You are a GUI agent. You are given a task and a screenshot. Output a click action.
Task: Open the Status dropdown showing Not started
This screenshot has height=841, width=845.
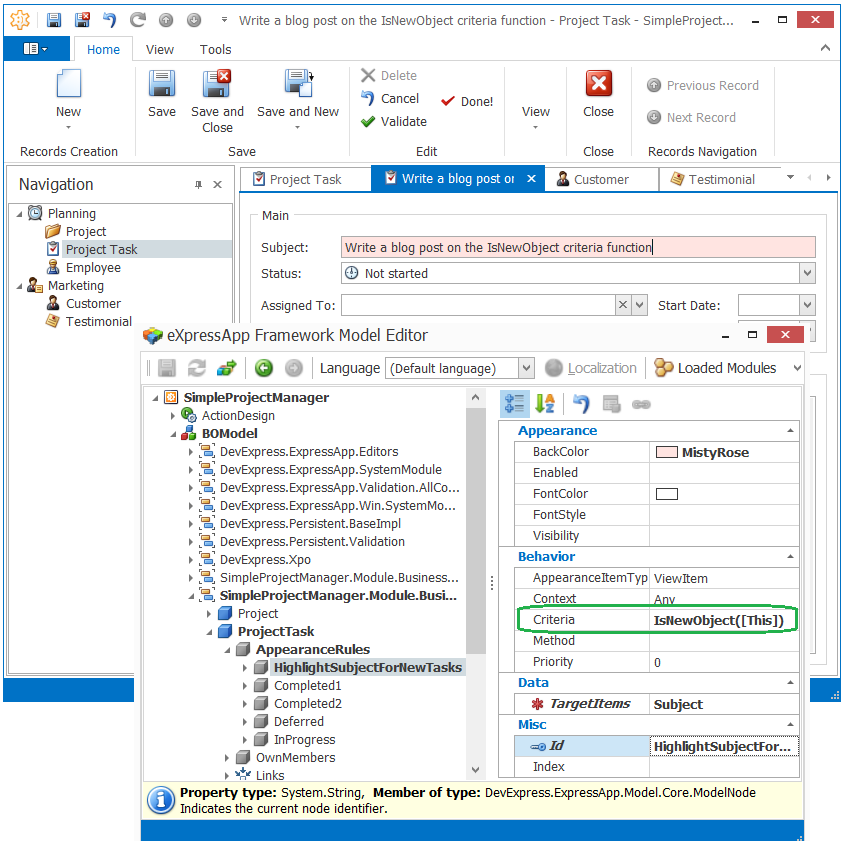[x=814, y=273]
